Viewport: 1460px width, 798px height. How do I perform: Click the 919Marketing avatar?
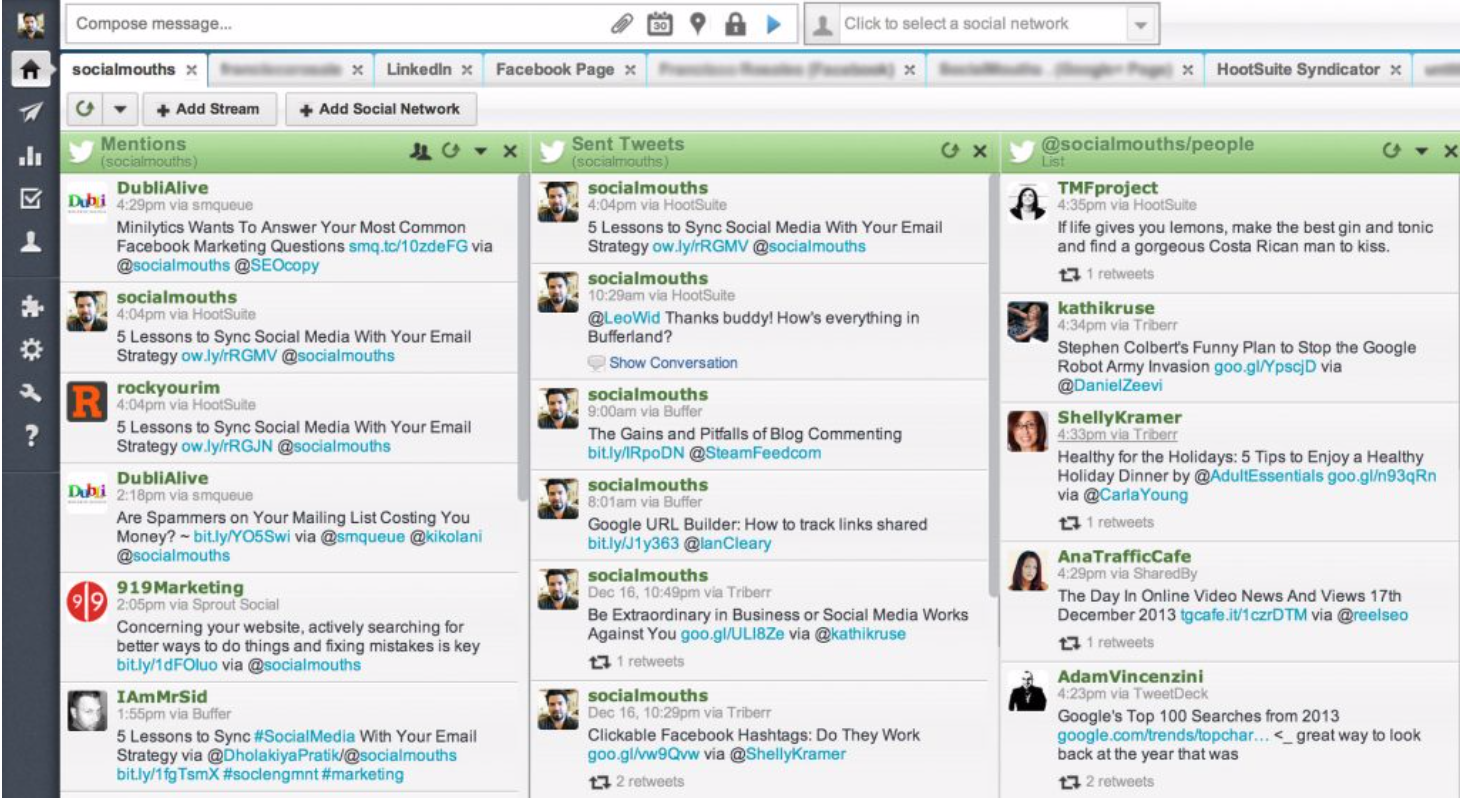[x=87, y=601]
